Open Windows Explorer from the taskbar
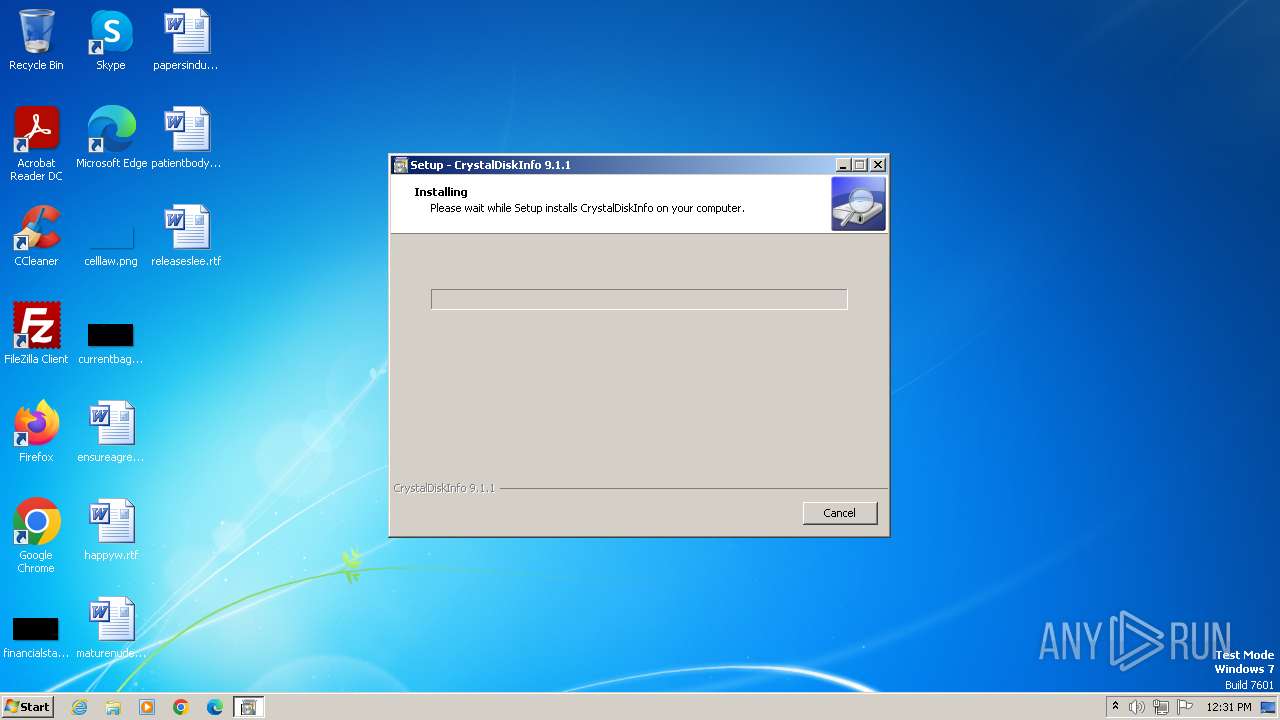Image resolution: width=1280 pixels, height=720 pixels. (113, 707)
